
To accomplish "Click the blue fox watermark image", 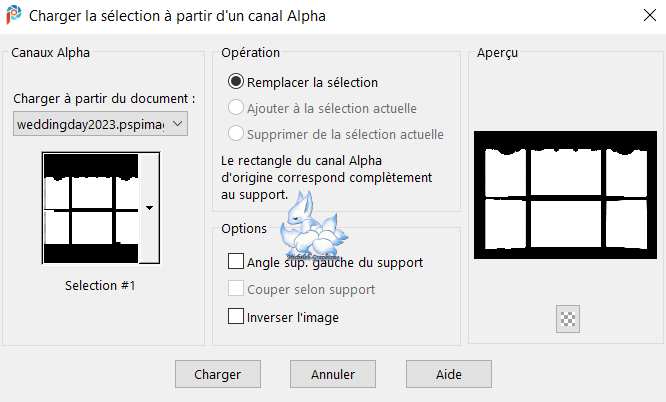I will (313, 226).
